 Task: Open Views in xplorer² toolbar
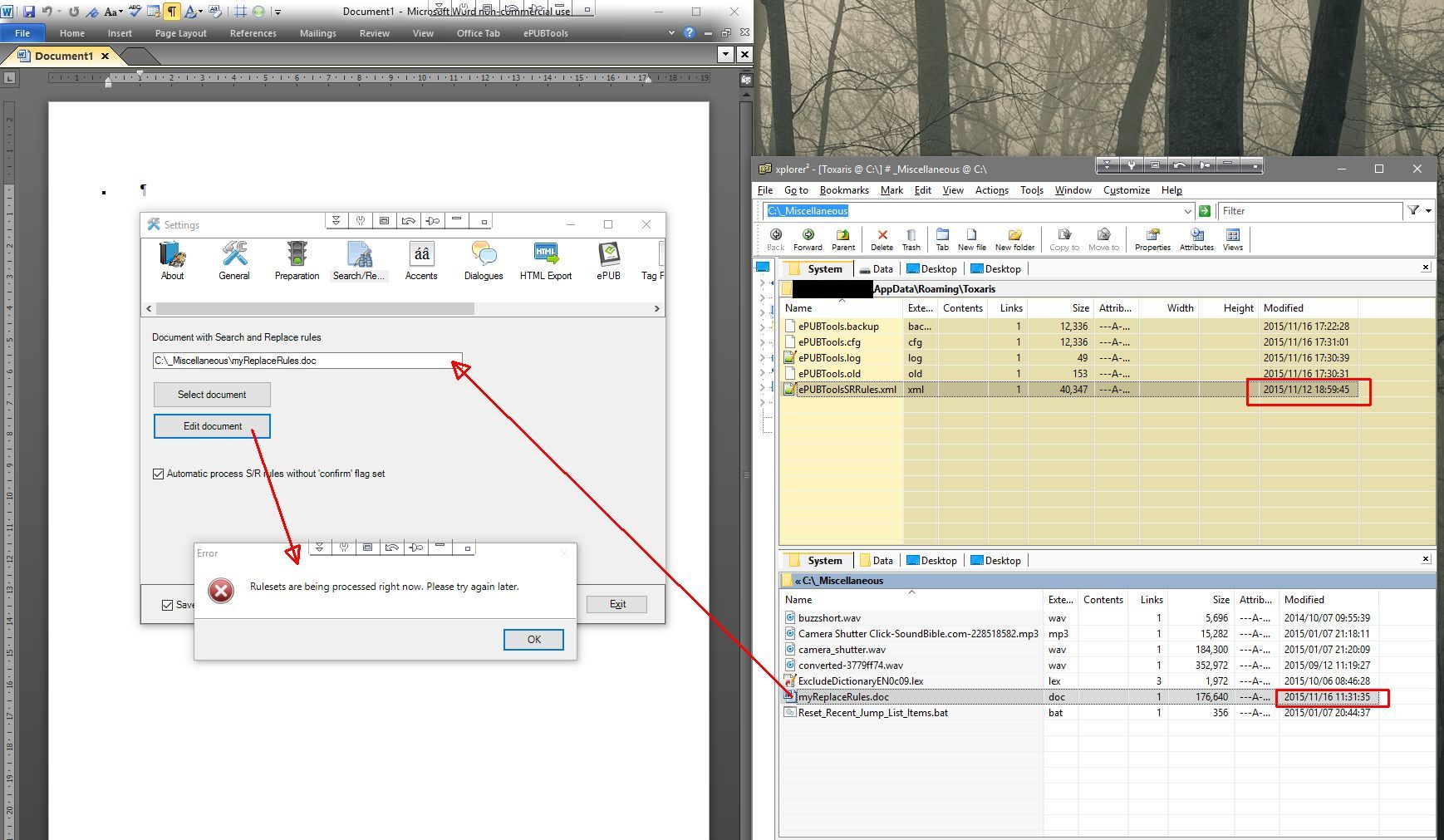tap(1233, 239)
